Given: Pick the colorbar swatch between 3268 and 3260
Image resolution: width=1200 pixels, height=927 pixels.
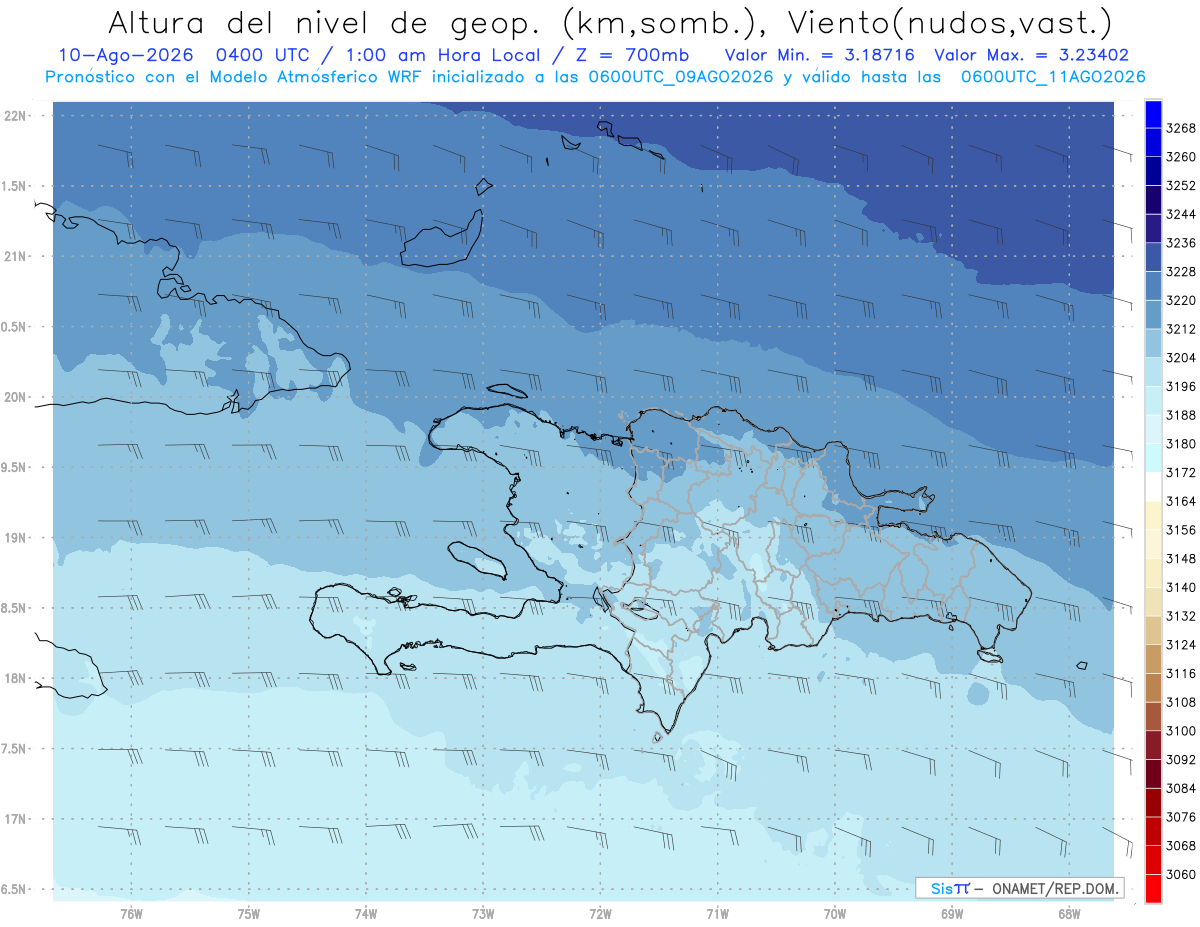Looking at the screenshot, I should [x=1153, y=143].
